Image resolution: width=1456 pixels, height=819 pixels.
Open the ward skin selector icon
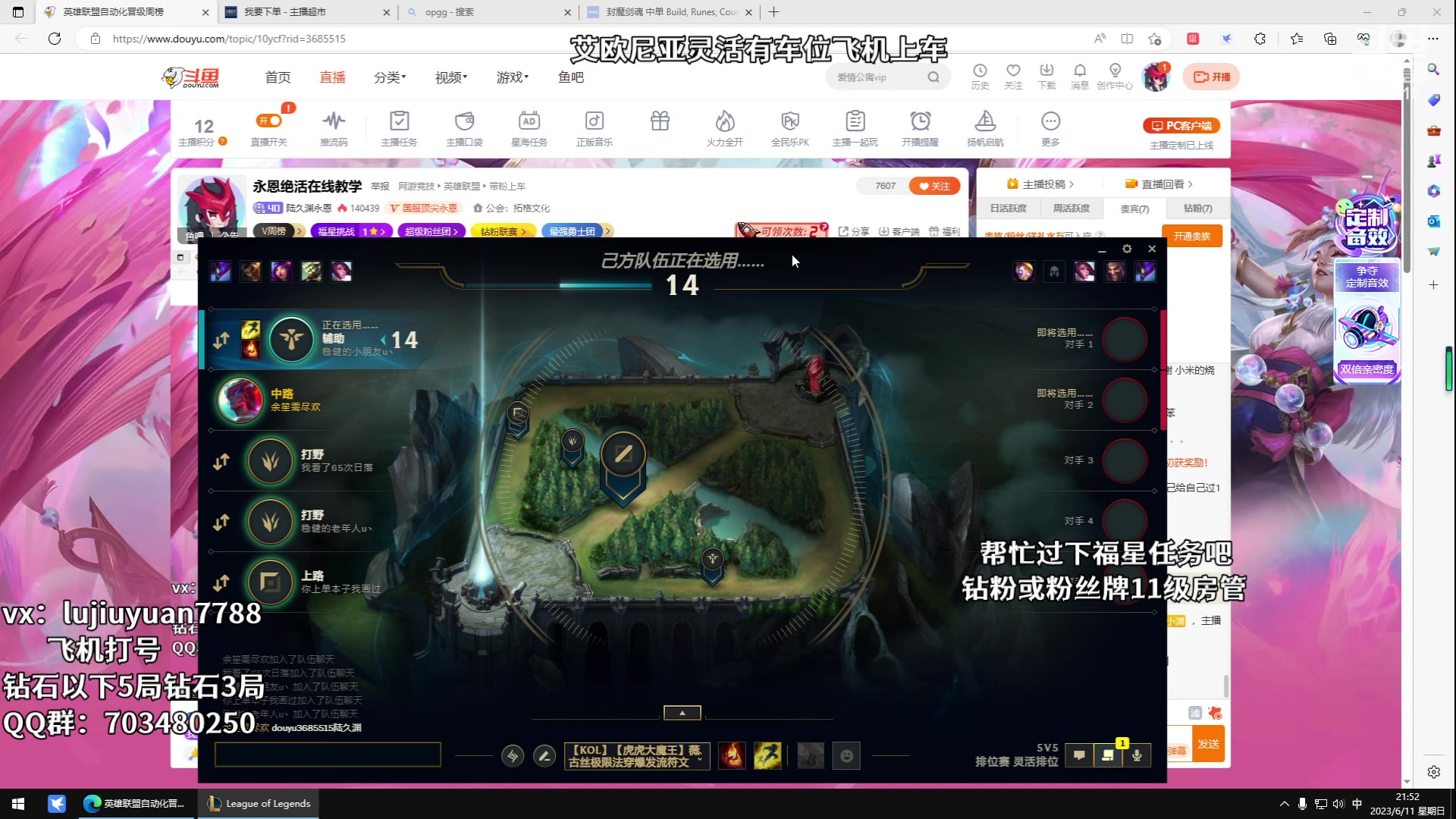[x=811, y=756]
